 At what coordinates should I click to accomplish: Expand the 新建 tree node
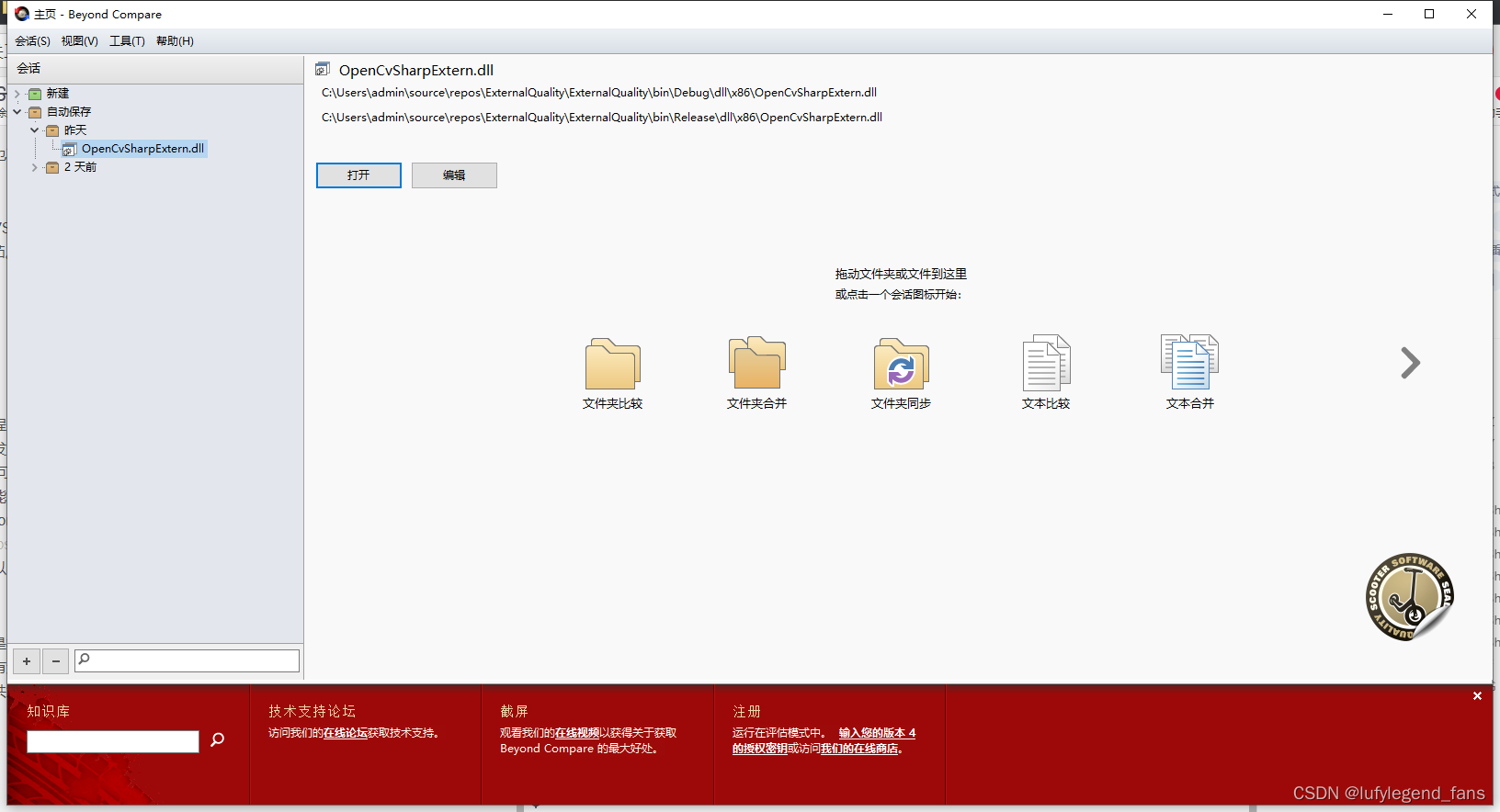click(17, 94)
